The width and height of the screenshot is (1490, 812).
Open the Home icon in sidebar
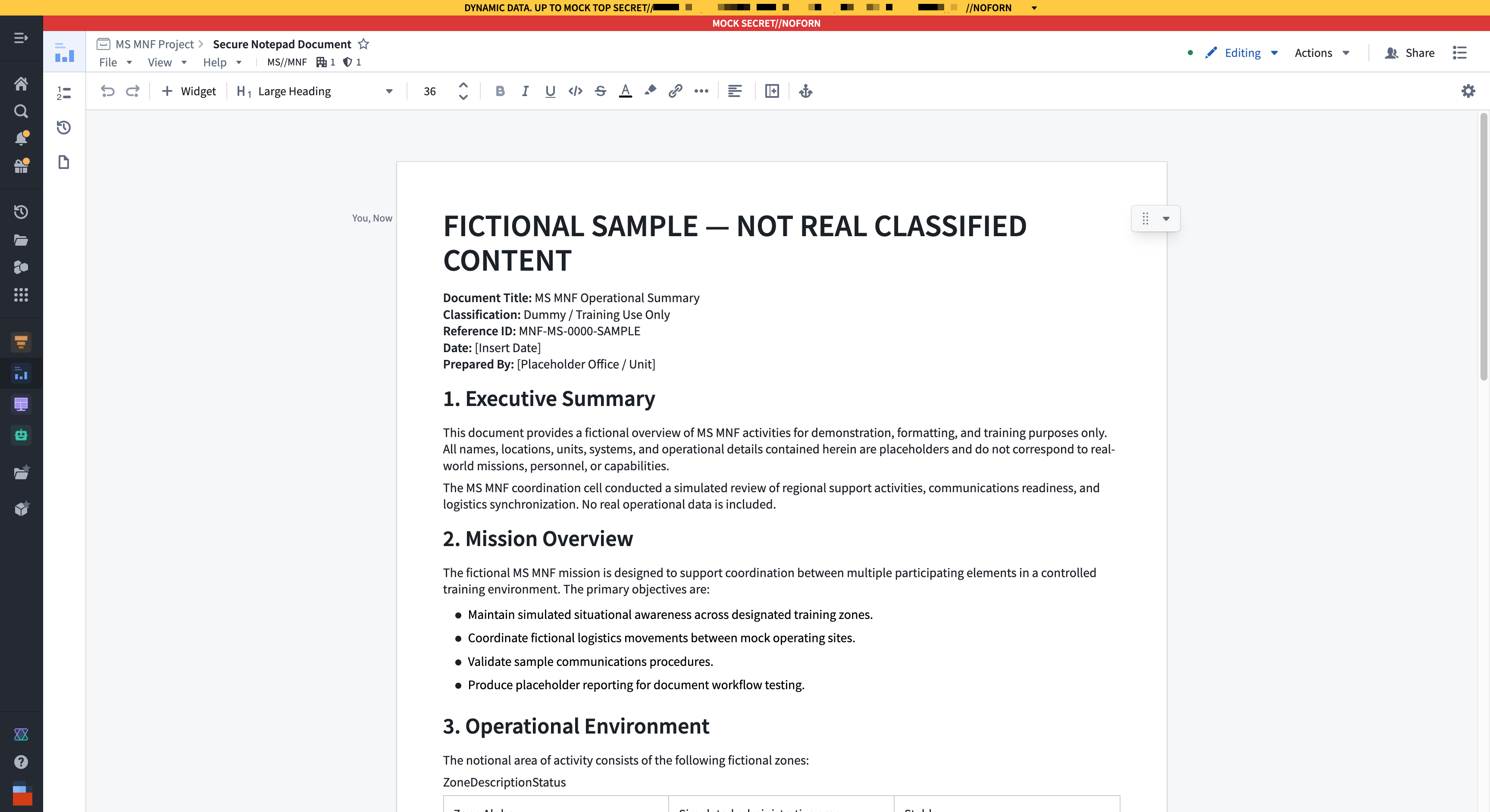point(21,84)
